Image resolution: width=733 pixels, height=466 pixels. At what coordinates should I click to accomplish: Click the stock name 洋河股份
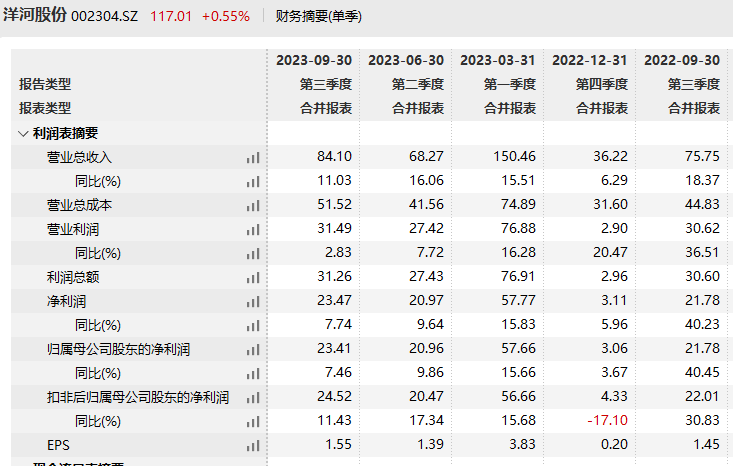pyautogui.click(x=35, y=15)
